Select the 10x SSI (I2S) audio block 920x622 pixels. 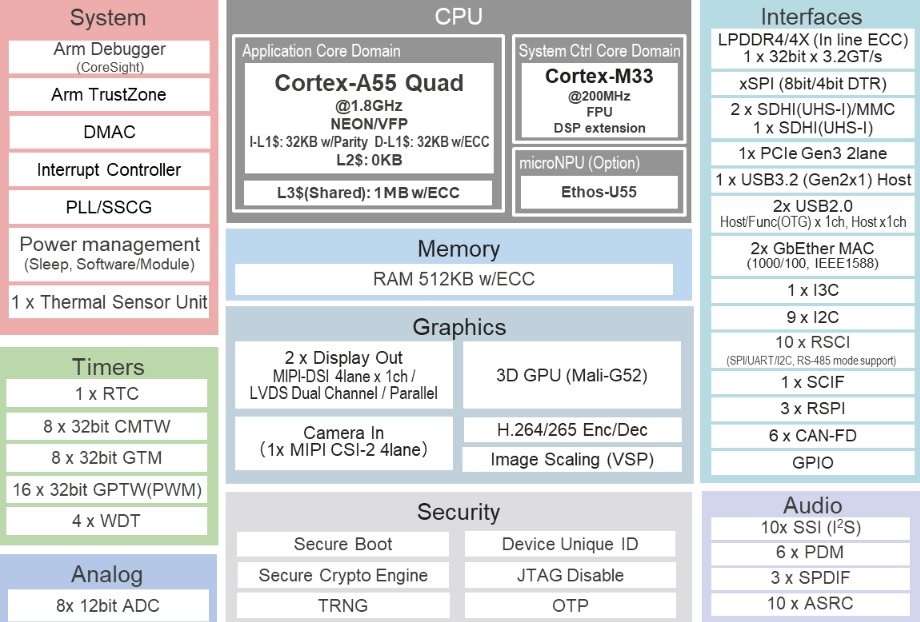811,528
